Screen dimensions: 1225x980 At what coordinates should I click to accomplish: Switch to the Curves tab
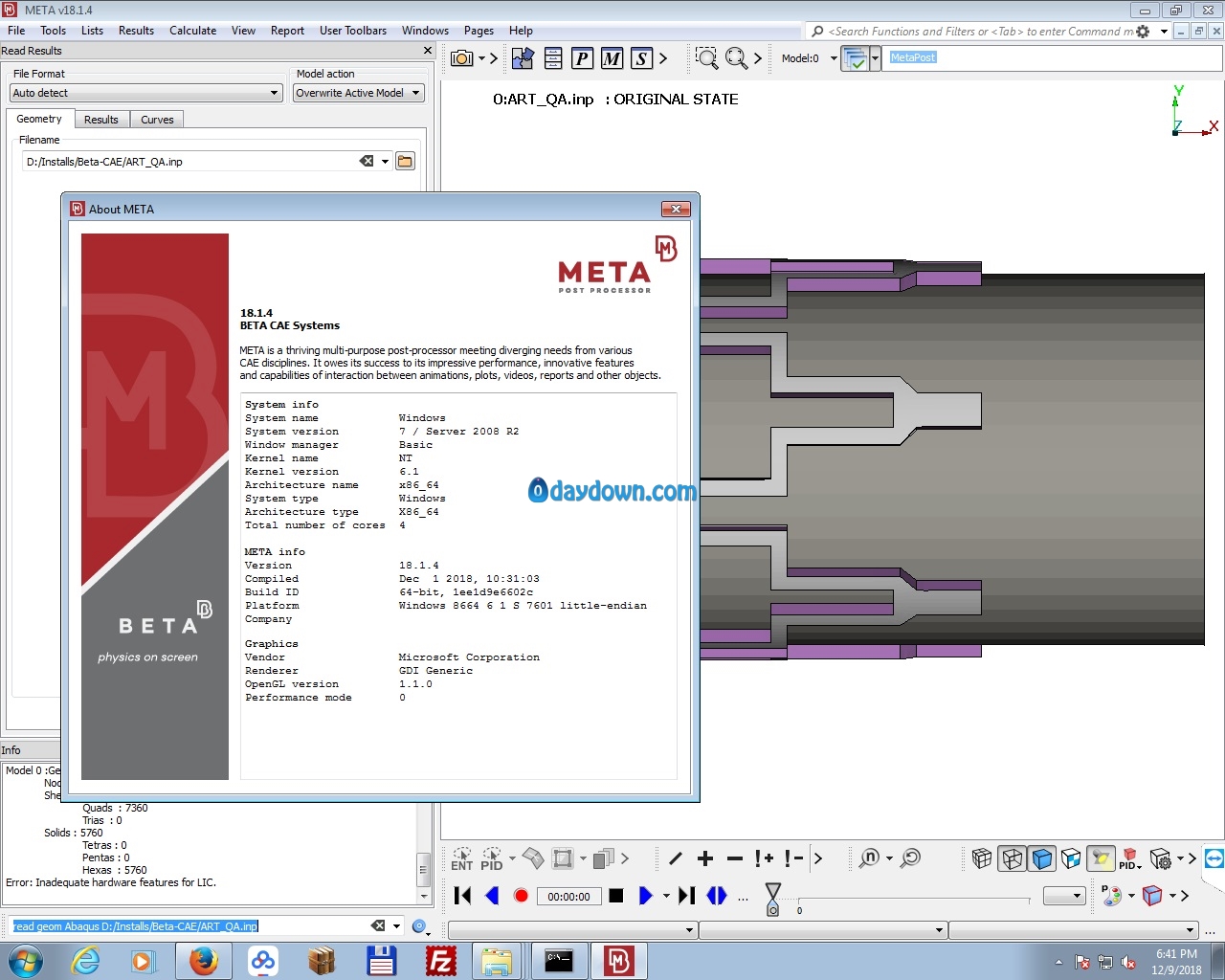tap(157, 120)
